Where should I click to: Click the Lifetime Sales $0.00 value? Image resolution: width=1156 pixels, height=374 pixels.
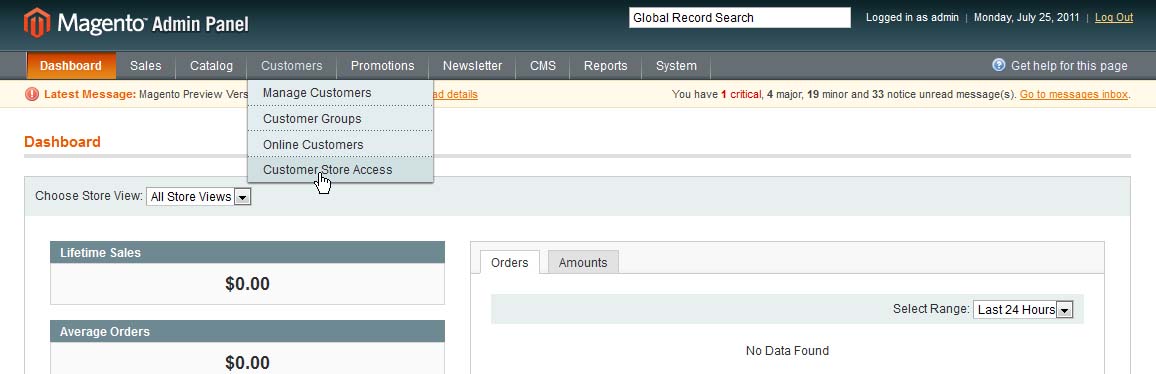[x=247, y=284]
